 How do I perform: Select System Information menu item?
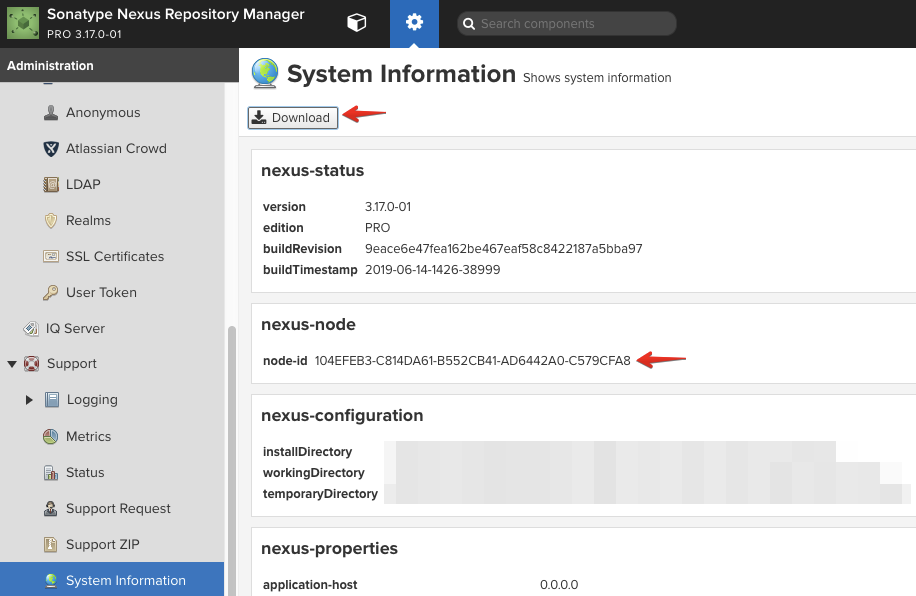point(125,580)
